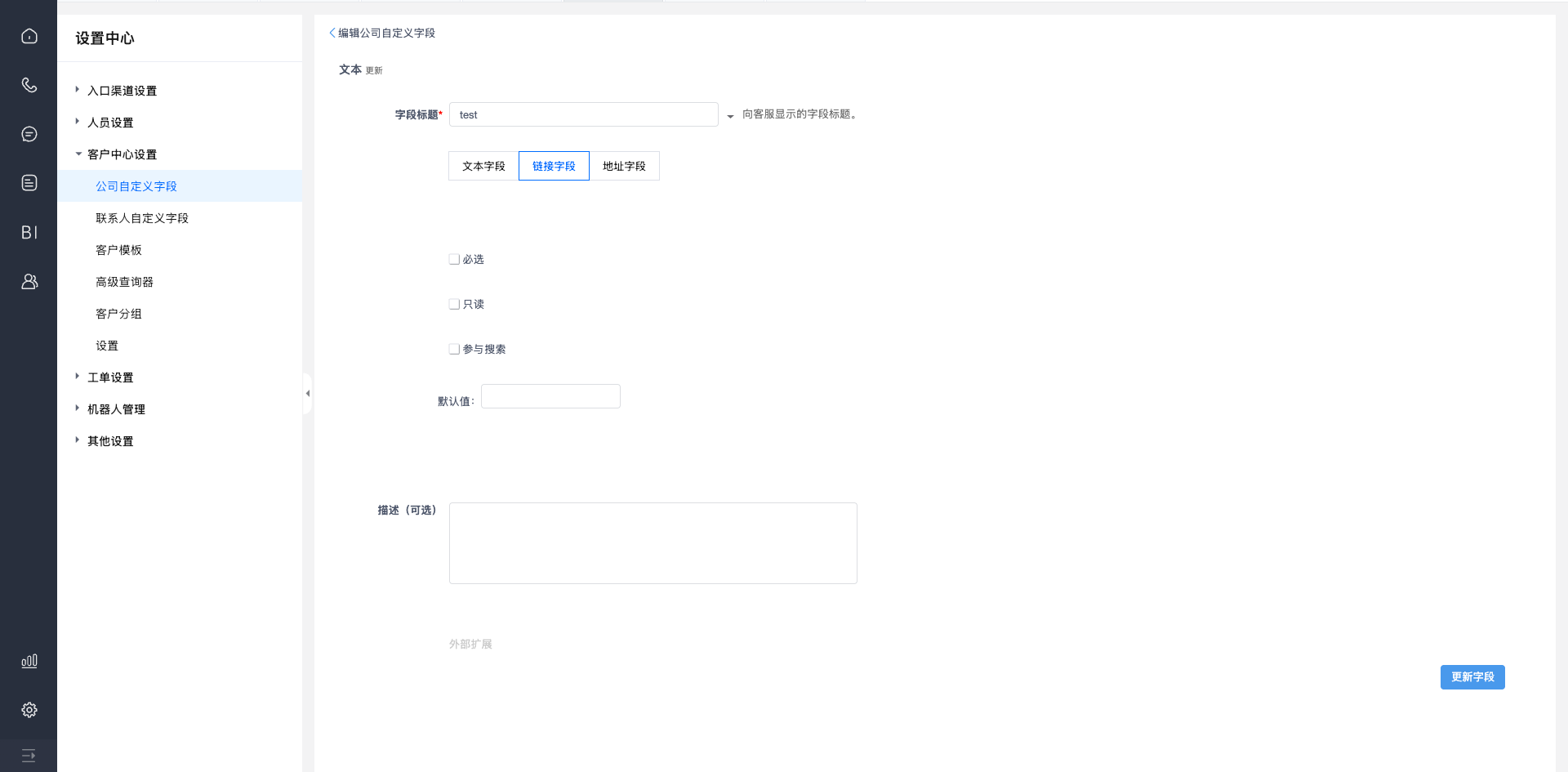Viewport: 1568px width, 772px height.
Task: Click the 更新字段 button
Action: tap(1472, 677)
